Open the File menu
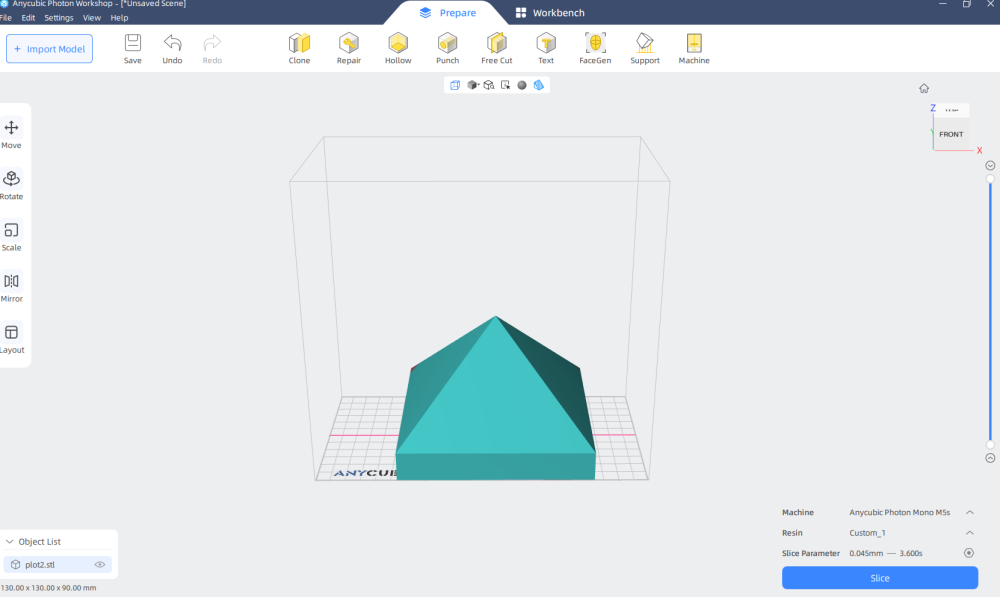Screen dimensions: 1000x597 pyautogui.click(x=6, y=18)
